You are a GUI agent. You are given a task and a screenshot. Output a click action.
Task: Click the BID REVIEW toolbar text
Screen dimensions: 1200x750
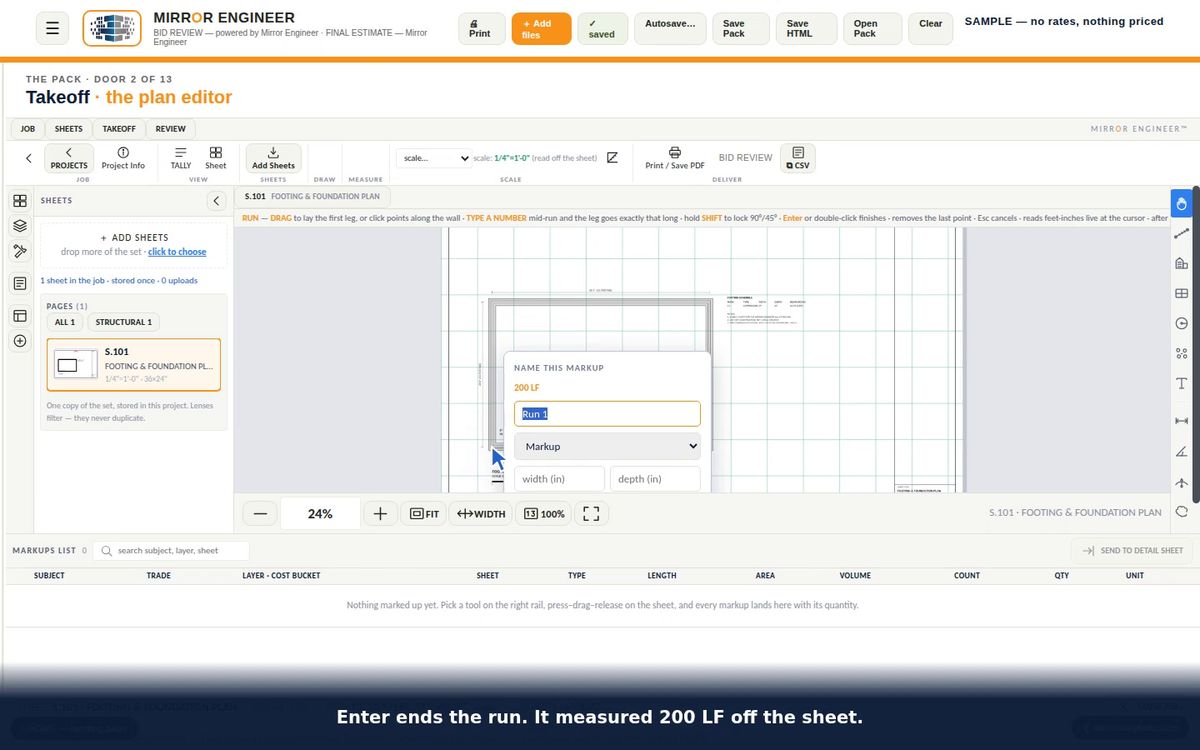[x=745, y=158]
